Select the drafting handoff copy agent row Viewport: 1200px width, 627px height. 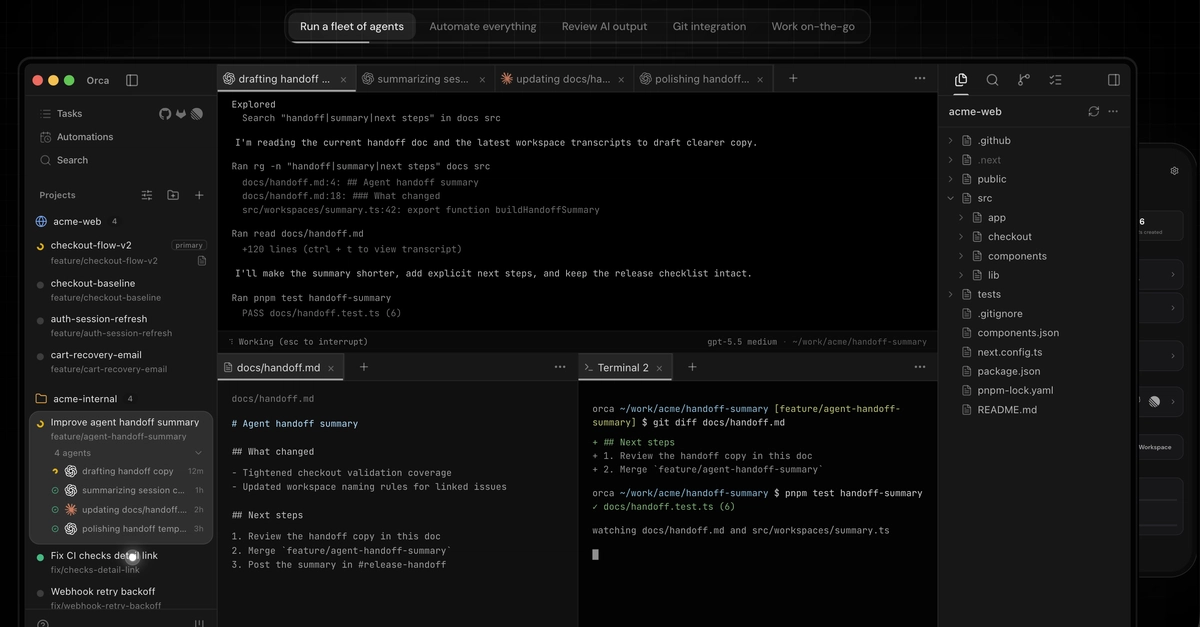point(127,471)
